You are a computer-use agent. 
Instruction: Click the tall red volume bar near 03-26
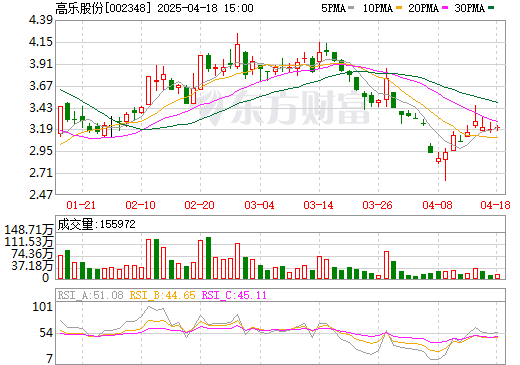pyautogui.click(x=386, y=265)
